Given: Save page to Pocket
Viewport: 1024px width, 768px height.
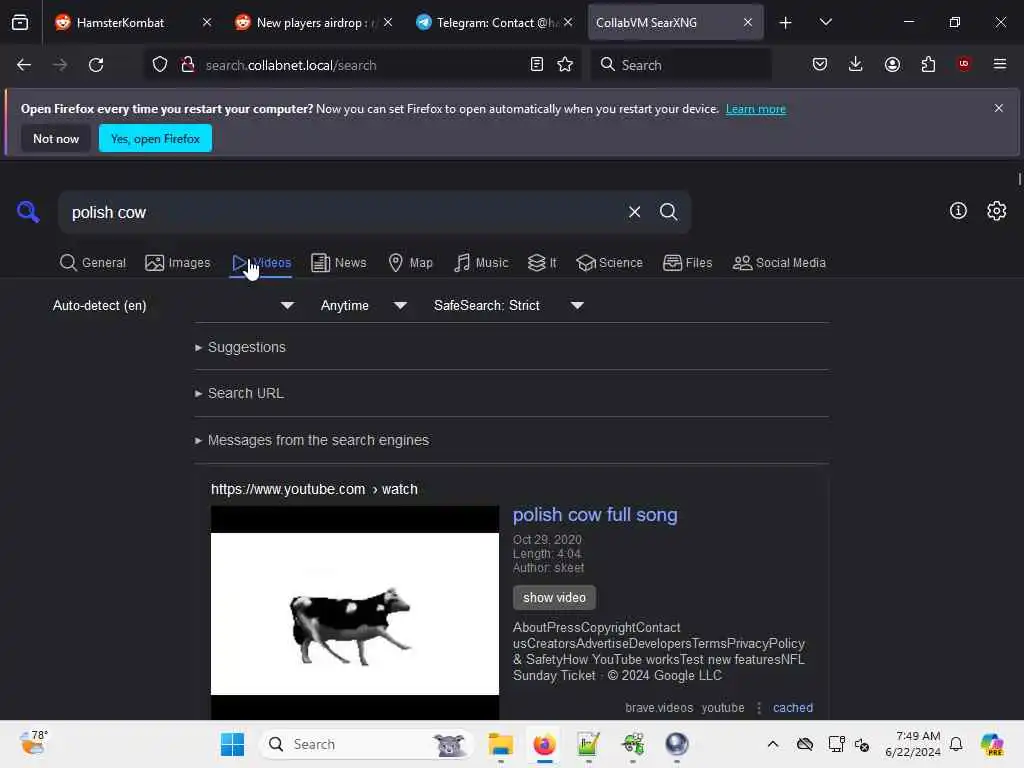Looking at the screenshot, I should pos(820,65).
